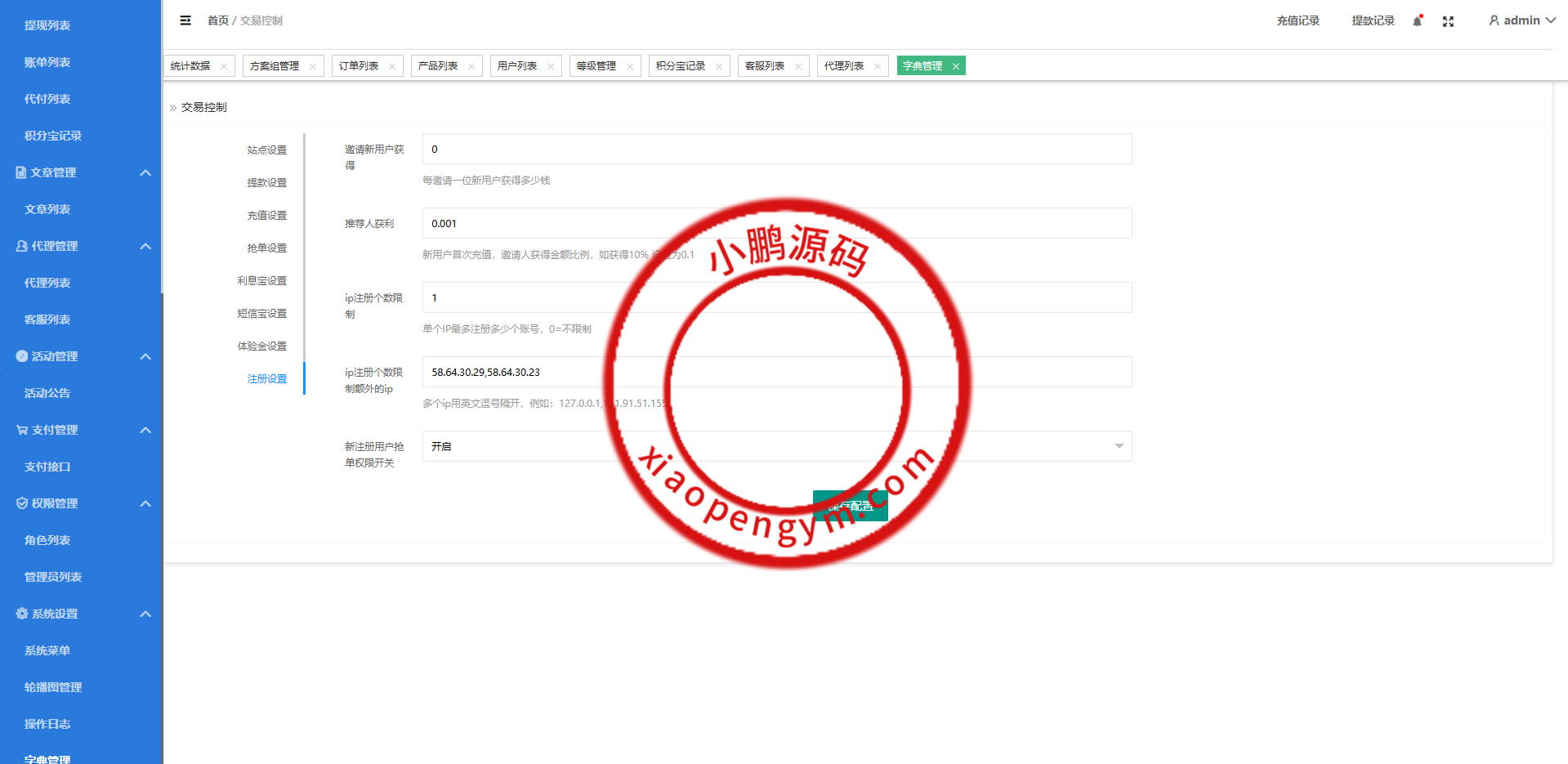Collapse the 活动管理 sidebar section
The width and height of the screenshot is (1568, 764).
pyautogui.click(x=145, y=356)
